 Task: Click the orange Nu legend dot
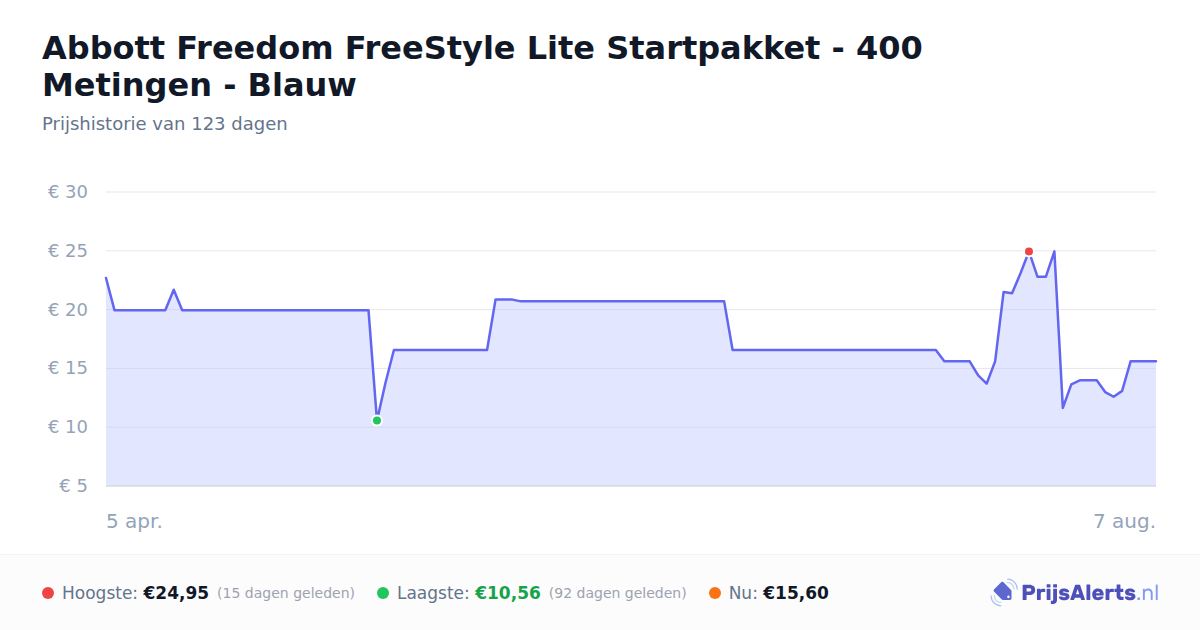[714, 593]
